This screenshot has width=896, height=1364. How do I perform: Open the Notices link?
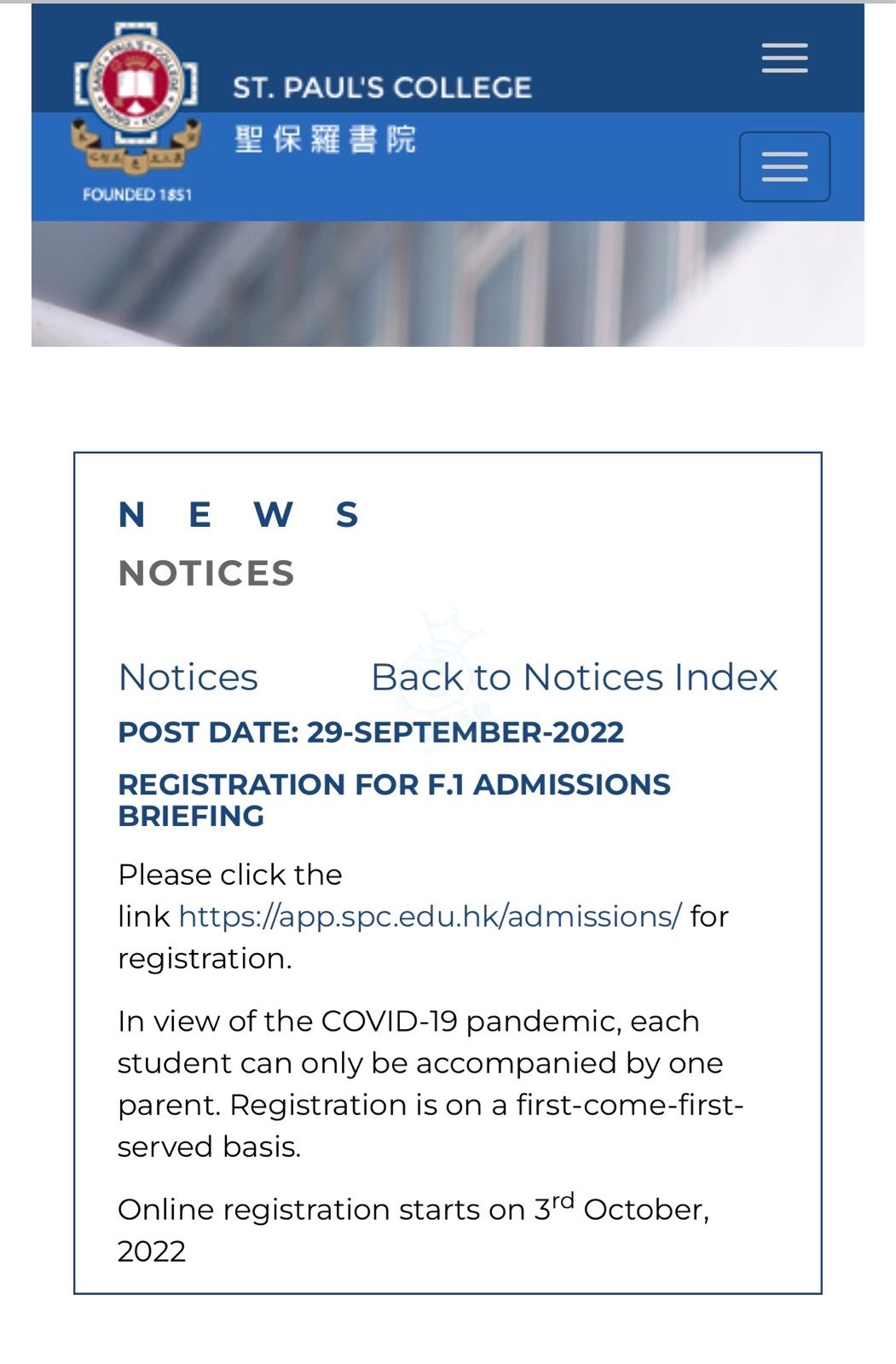tap(188, 678)
